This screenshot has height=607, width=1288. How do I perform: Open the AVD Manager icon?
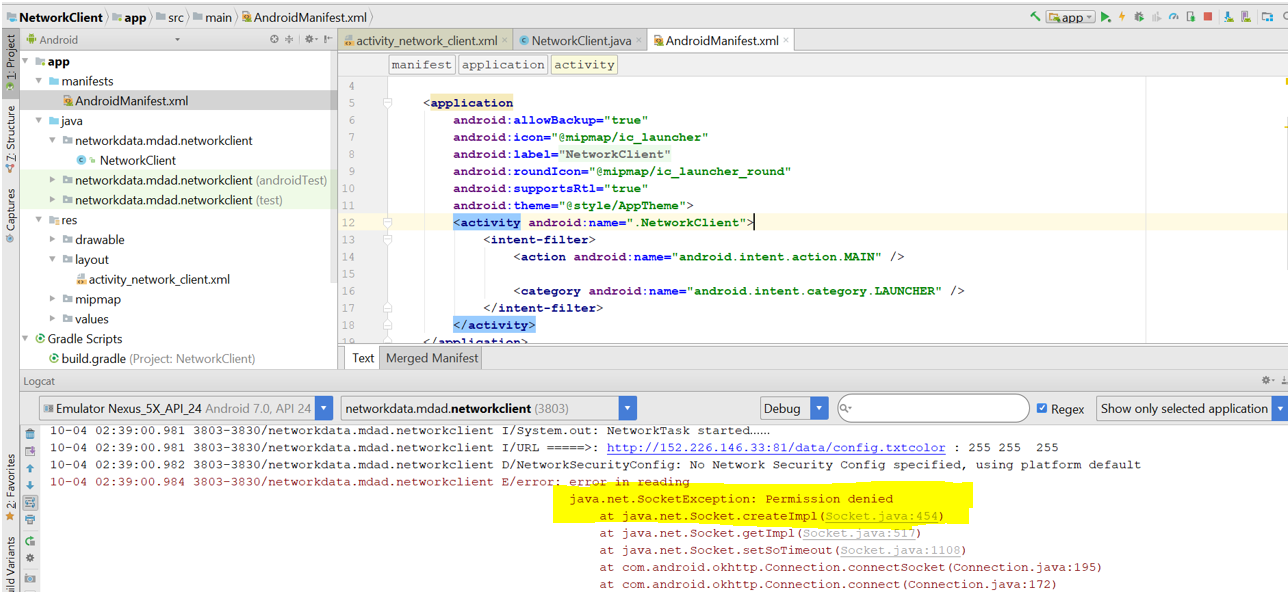tap(1245, 17)
